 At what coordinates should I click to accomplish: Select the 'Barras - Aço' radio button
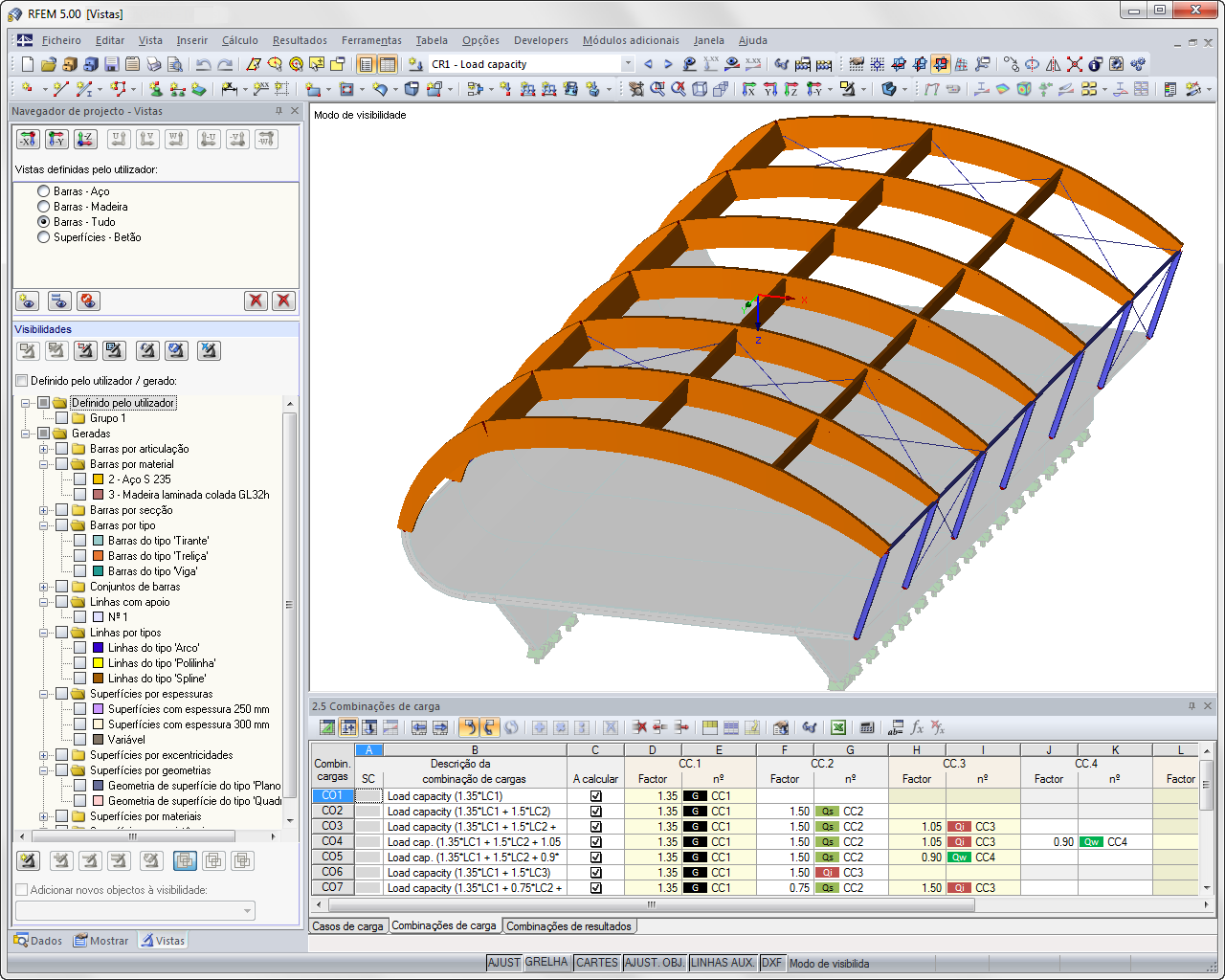point(43,191)
